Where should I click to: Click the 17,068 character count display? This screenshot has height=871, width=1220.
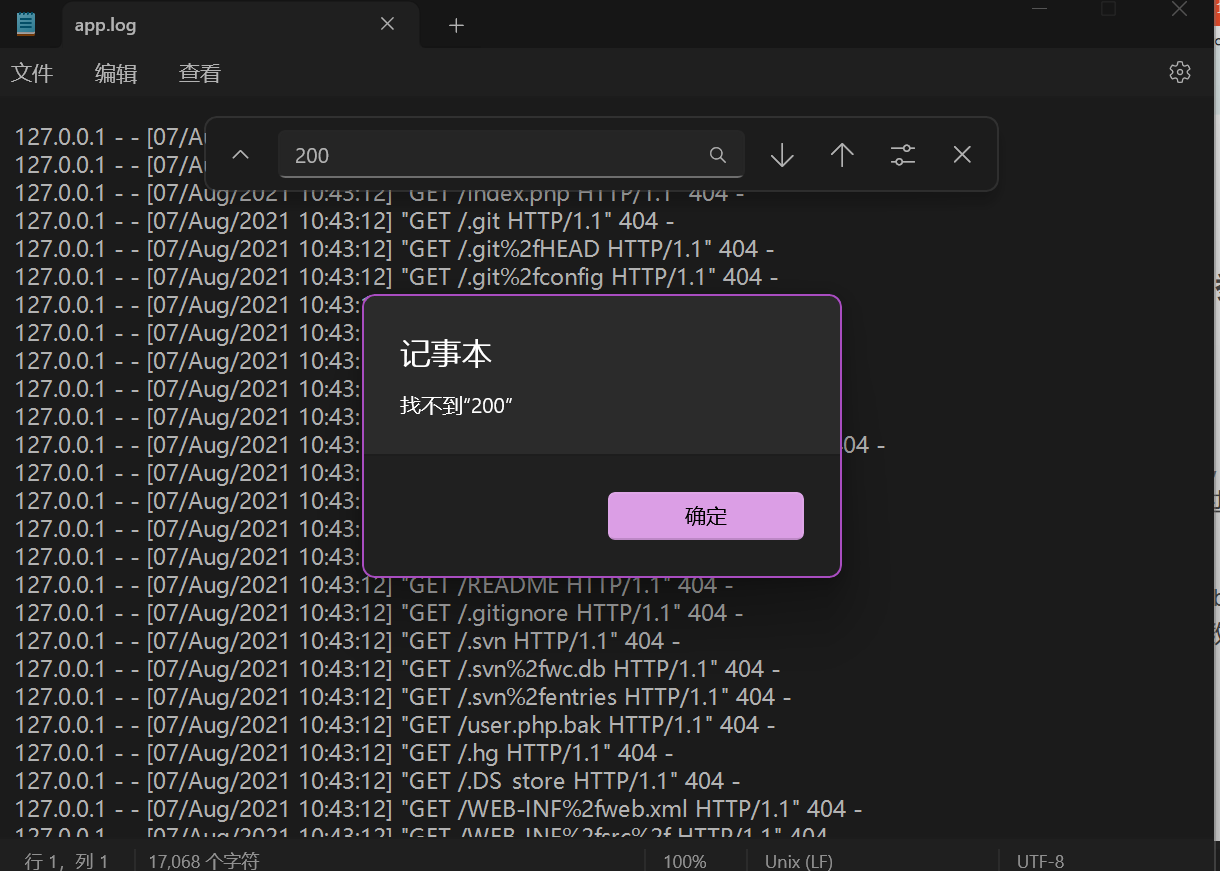(x=203, y=861)
